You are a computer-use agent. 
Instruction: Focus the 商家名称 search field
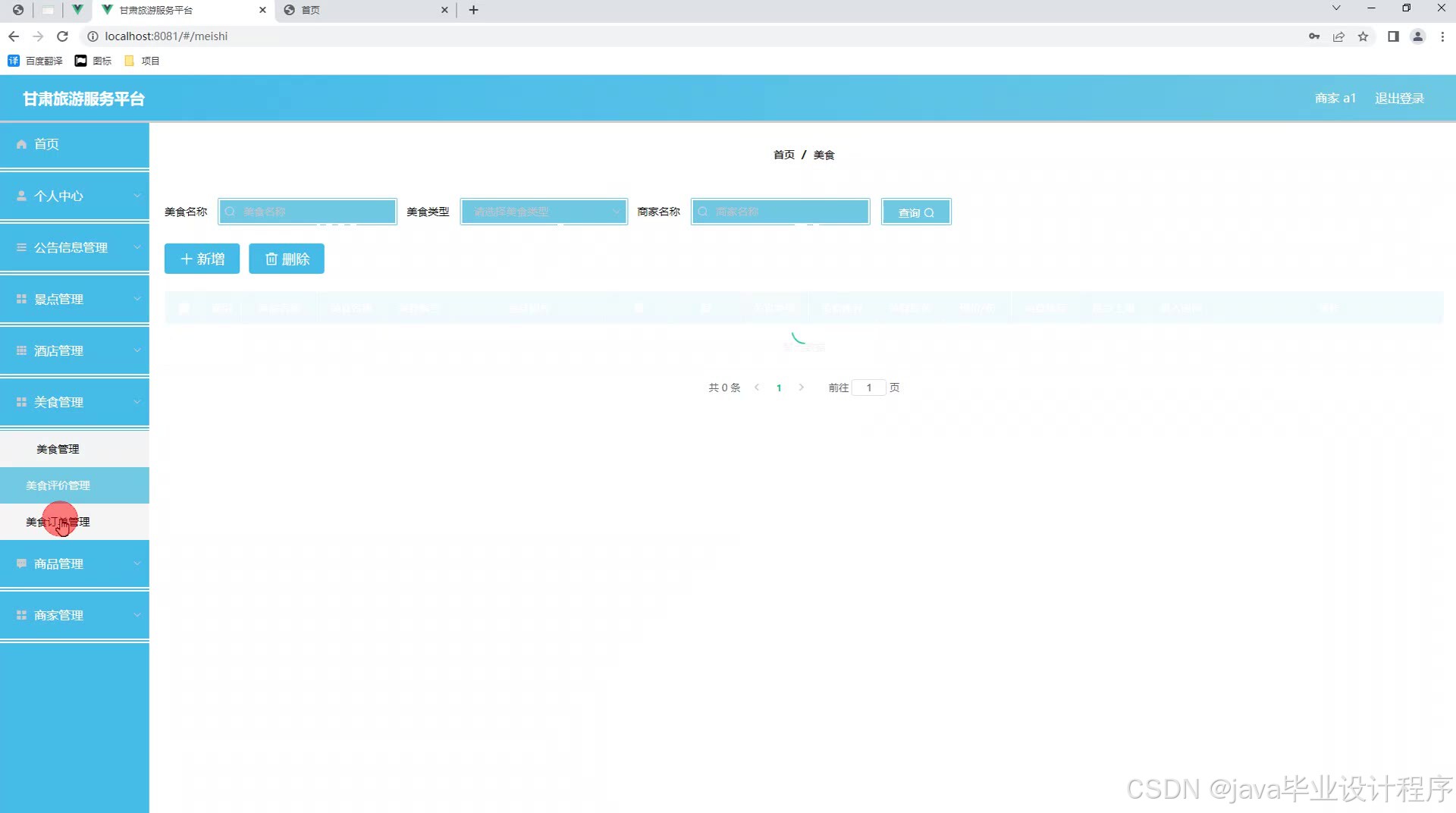780,212
